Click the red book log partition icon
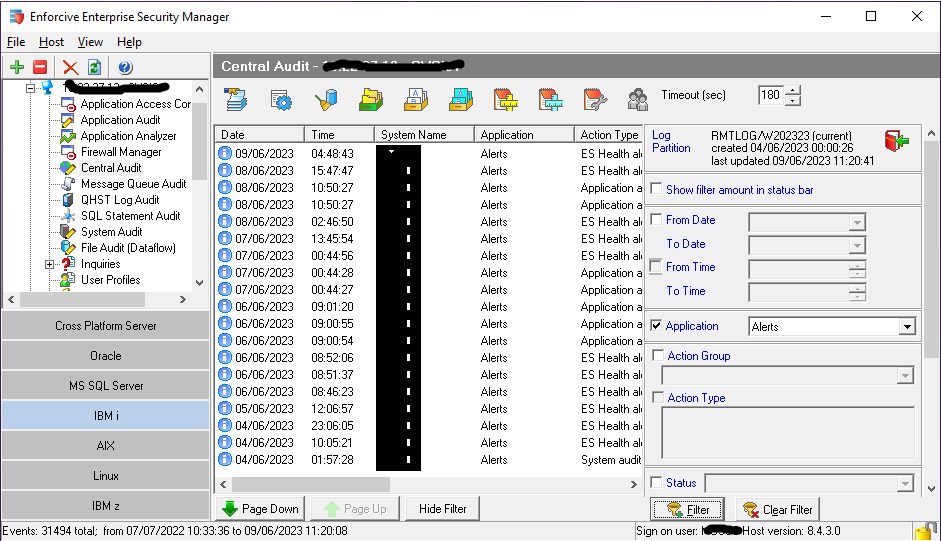The image size is (941, 541). tap(897, 141)
